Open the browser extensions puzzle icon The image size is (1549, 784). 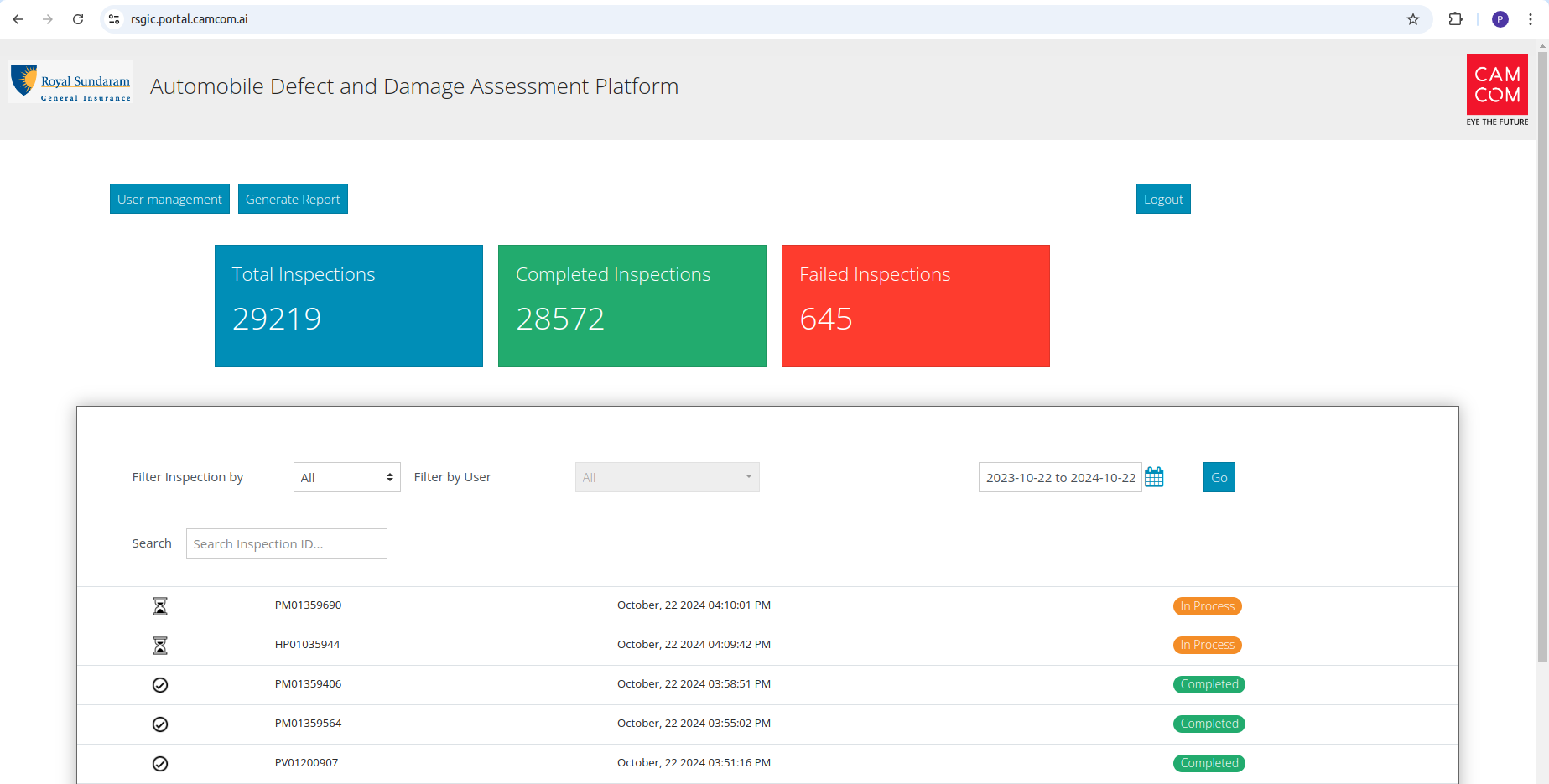1456,19
